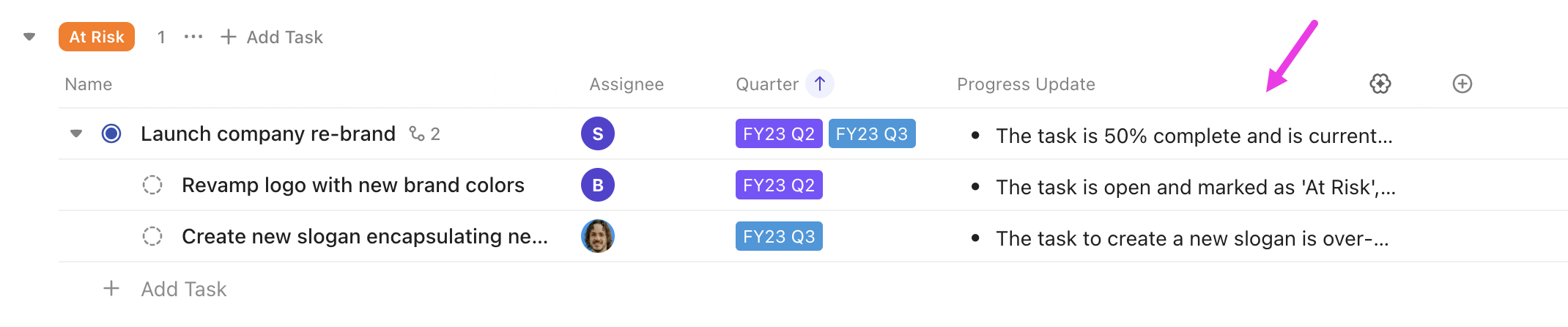Viewport: 1568px width, 327px height.
Task: Toggle status circle of Revamp logo task
Action: point(152,185)
